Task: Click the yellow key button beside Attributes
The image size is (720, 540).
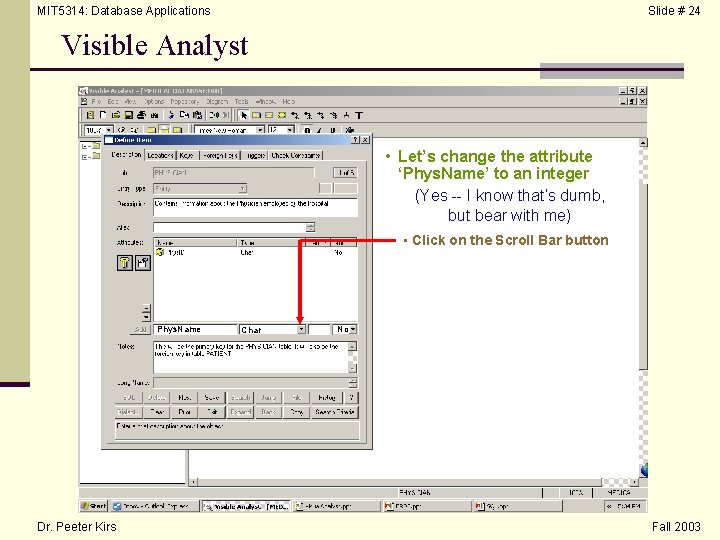Action: [125, 263]
